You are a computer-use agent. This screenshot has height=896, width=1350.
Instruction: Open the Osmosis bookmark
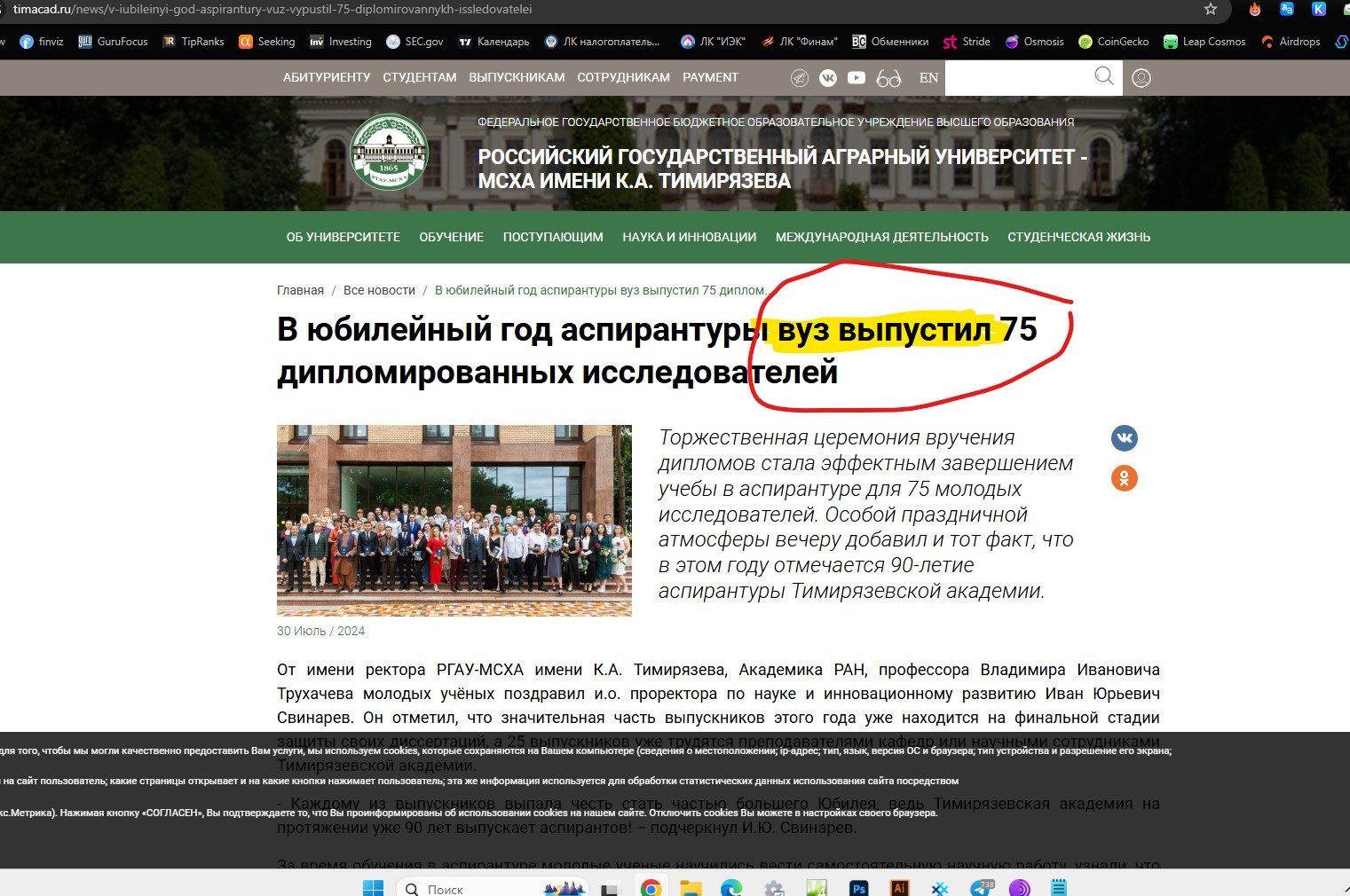1034,42
